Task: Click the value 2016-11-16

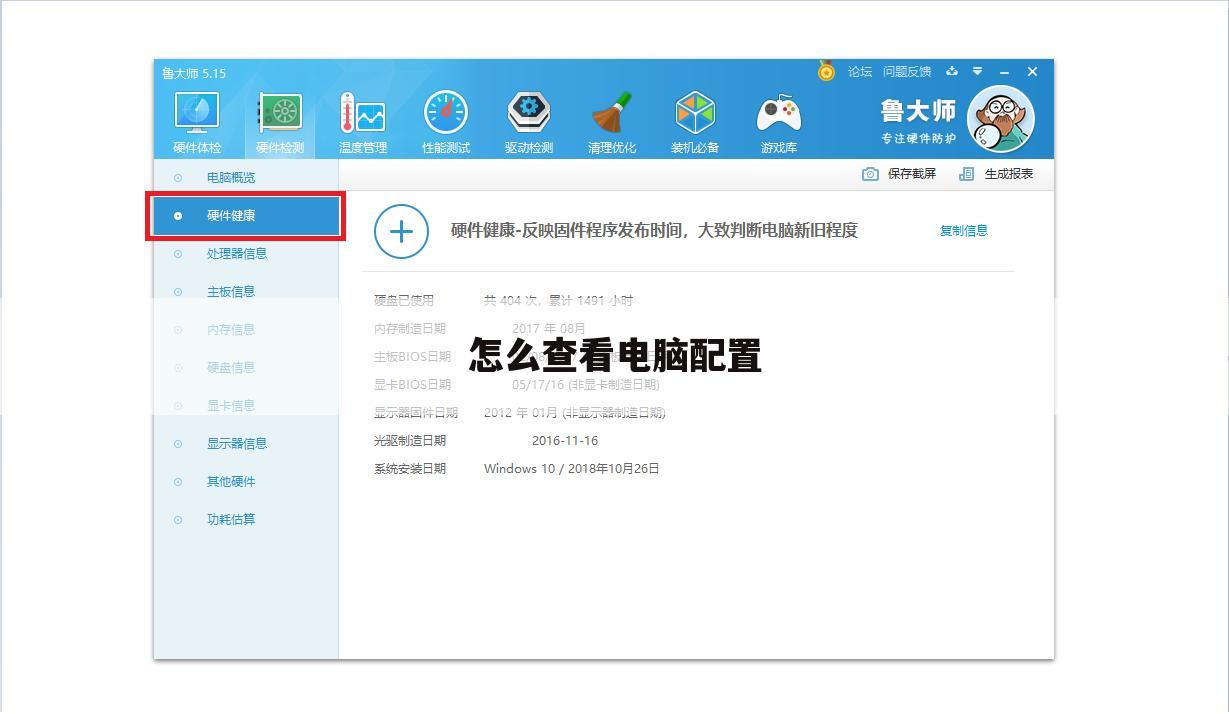Action: click(x=565, y=440)
